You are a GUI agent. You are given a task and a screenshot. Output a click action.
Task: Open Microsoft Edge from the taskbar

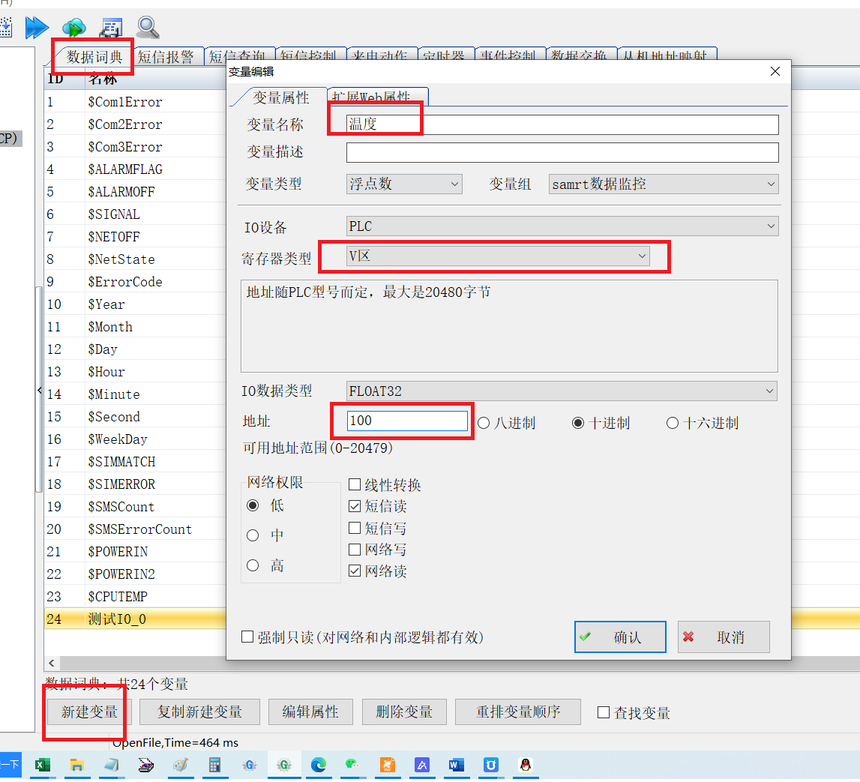pos(319,764)
